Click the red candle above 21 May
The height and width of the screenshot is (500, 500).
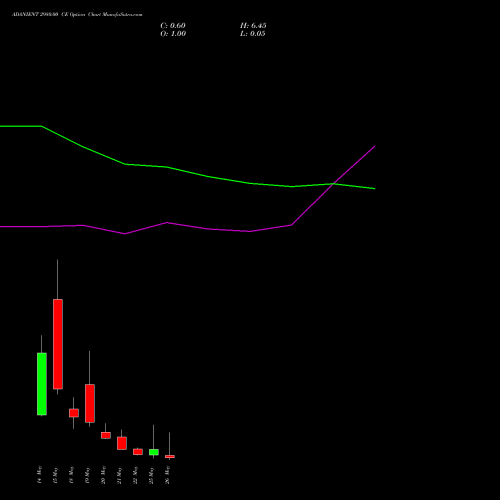click(x=122, y=443)
